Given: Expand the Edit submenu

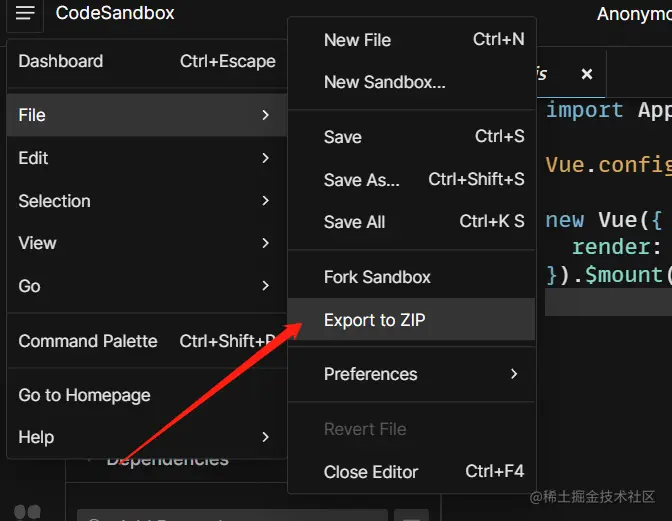Looking at the screenshot, I should click(x=147, y=158).
